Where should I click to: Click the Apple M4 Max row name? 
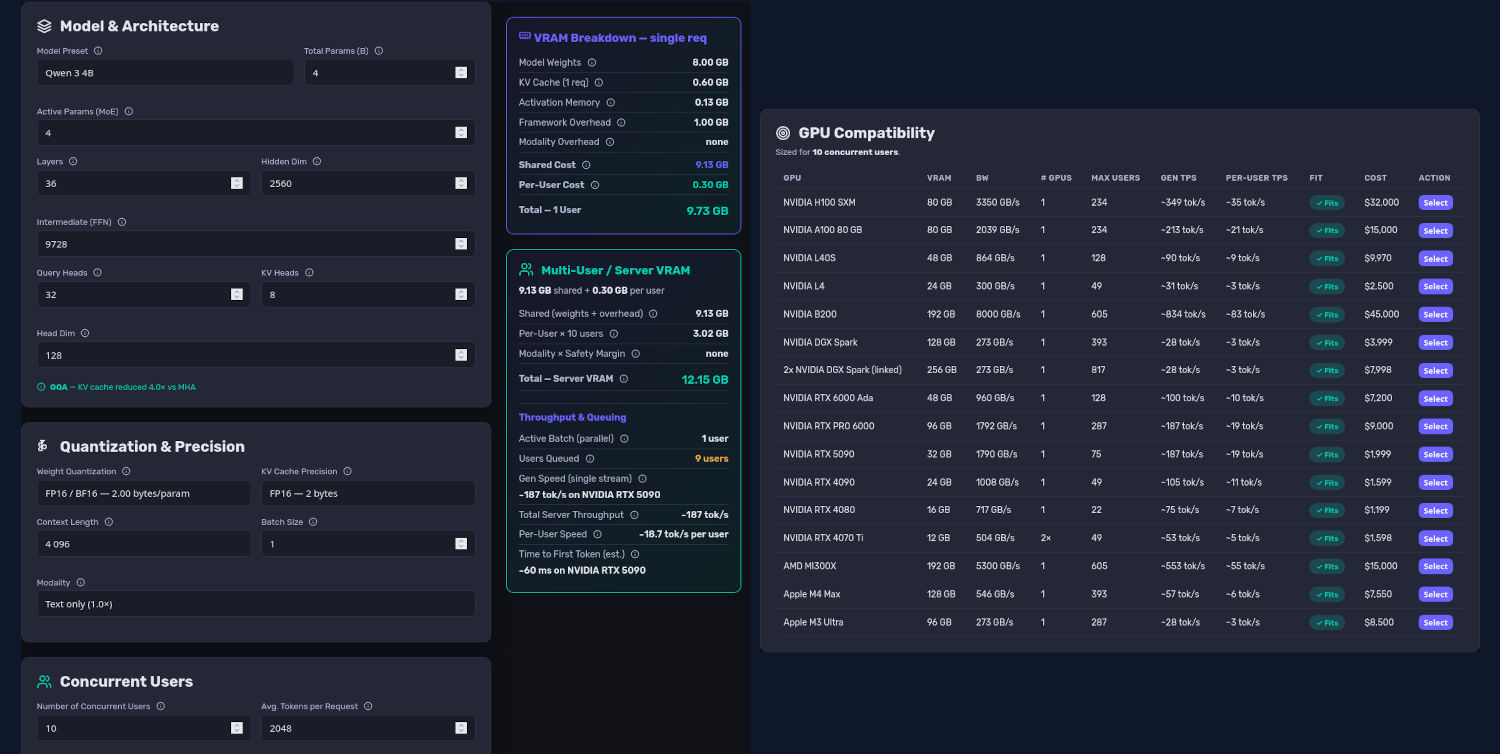(x=811, y=595)
